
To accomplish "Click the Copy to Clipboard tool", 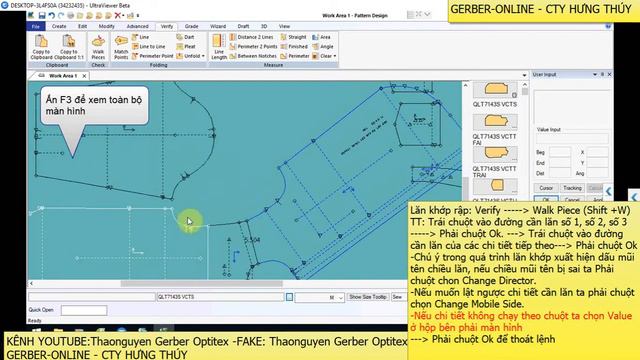I will pos(42,47).
